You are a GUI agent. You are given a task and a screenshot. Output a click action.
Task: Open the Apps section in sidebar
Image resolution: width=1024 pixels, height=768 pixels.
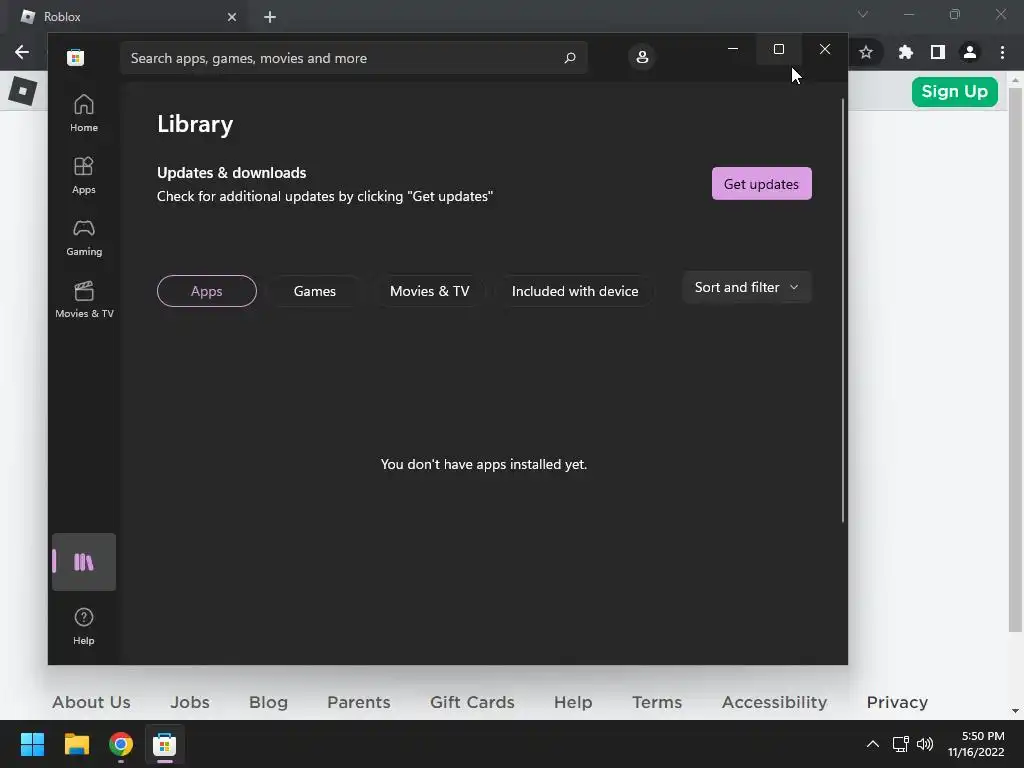pos(84,175)
